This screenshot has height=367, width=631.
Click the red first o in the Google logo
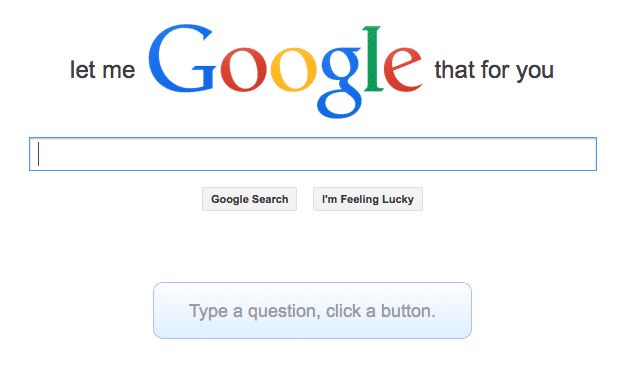pos(243,70)
